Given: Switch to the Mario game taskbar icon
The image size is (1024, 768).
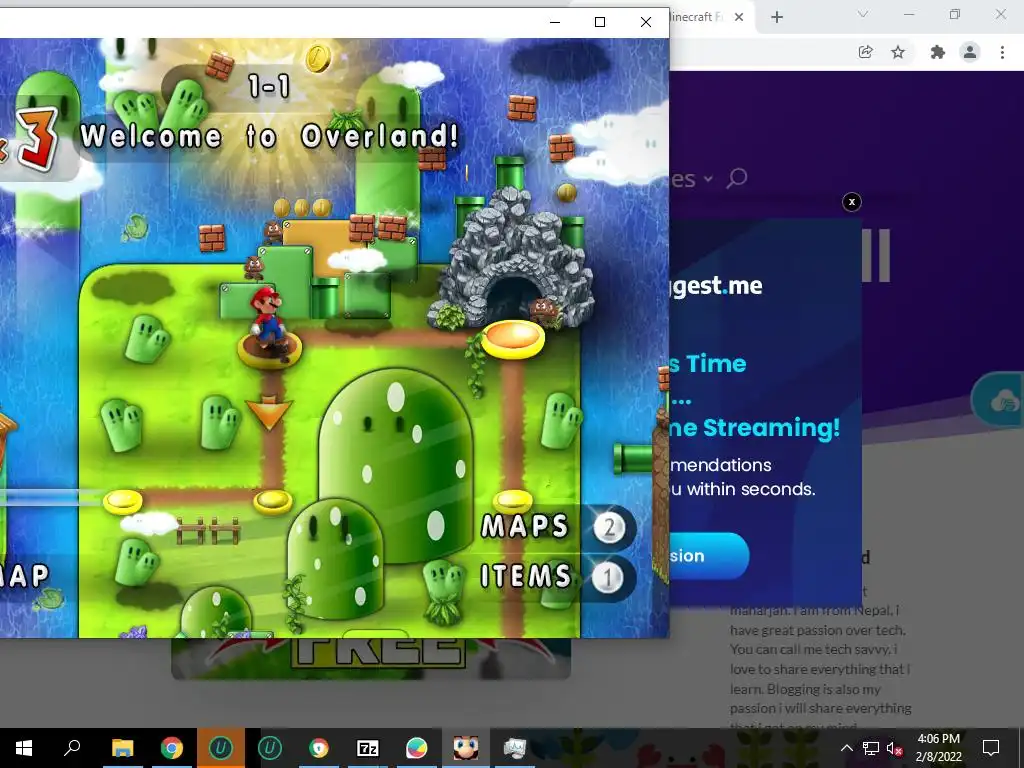Looking at the screenshot, I should (466, 748).
